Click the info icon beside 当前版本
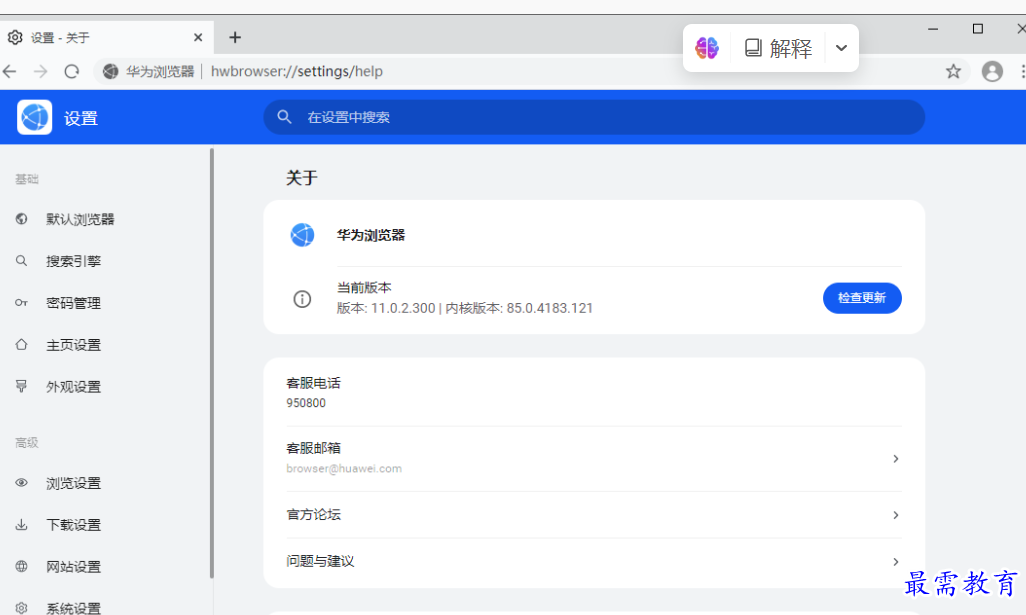The width and height of the screenshot is (1026, 615). 302,299
